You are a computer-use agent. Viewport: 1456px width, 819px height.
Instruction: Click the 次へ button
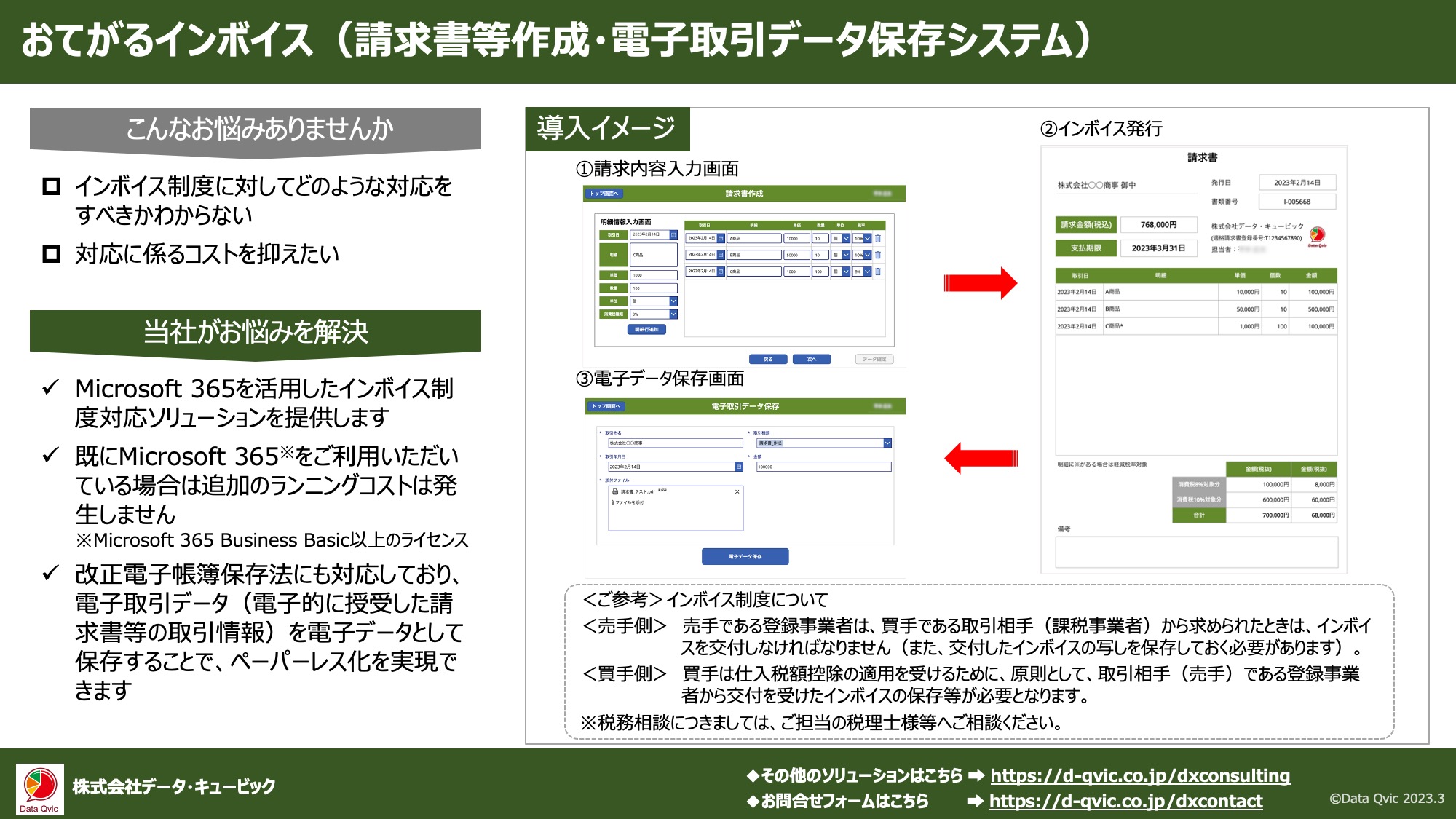[x=812, y=359]
